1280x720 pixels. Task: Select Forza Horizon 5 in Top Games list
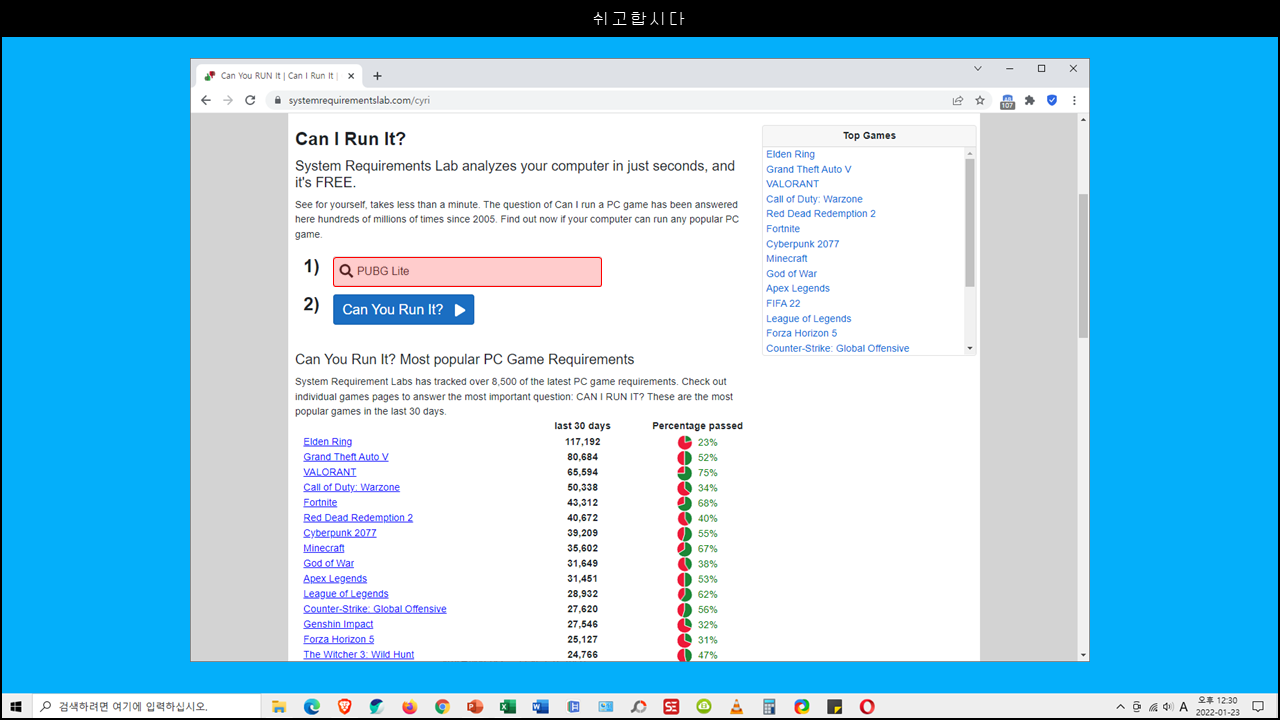pyautogui.click(x=801, y=333)
